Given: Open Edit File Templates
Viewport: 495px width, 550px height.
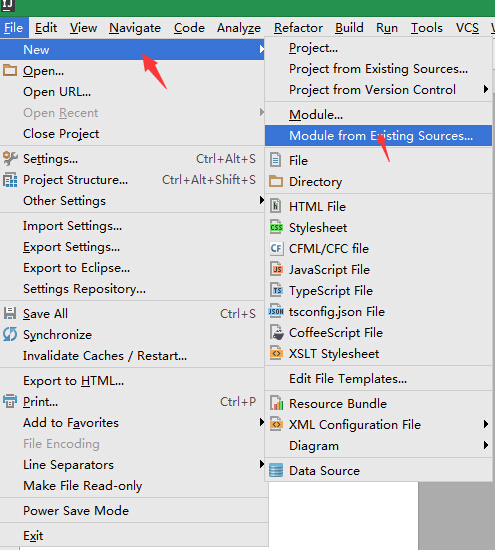Looking at the screenshot, I should (x=348, y=379).
